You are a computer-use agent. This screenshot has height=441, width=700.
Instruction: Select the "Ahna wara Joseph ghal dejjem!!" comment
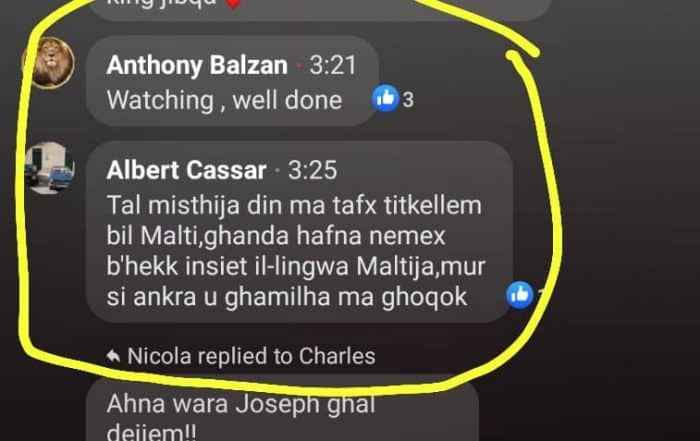tap(282, 411)
